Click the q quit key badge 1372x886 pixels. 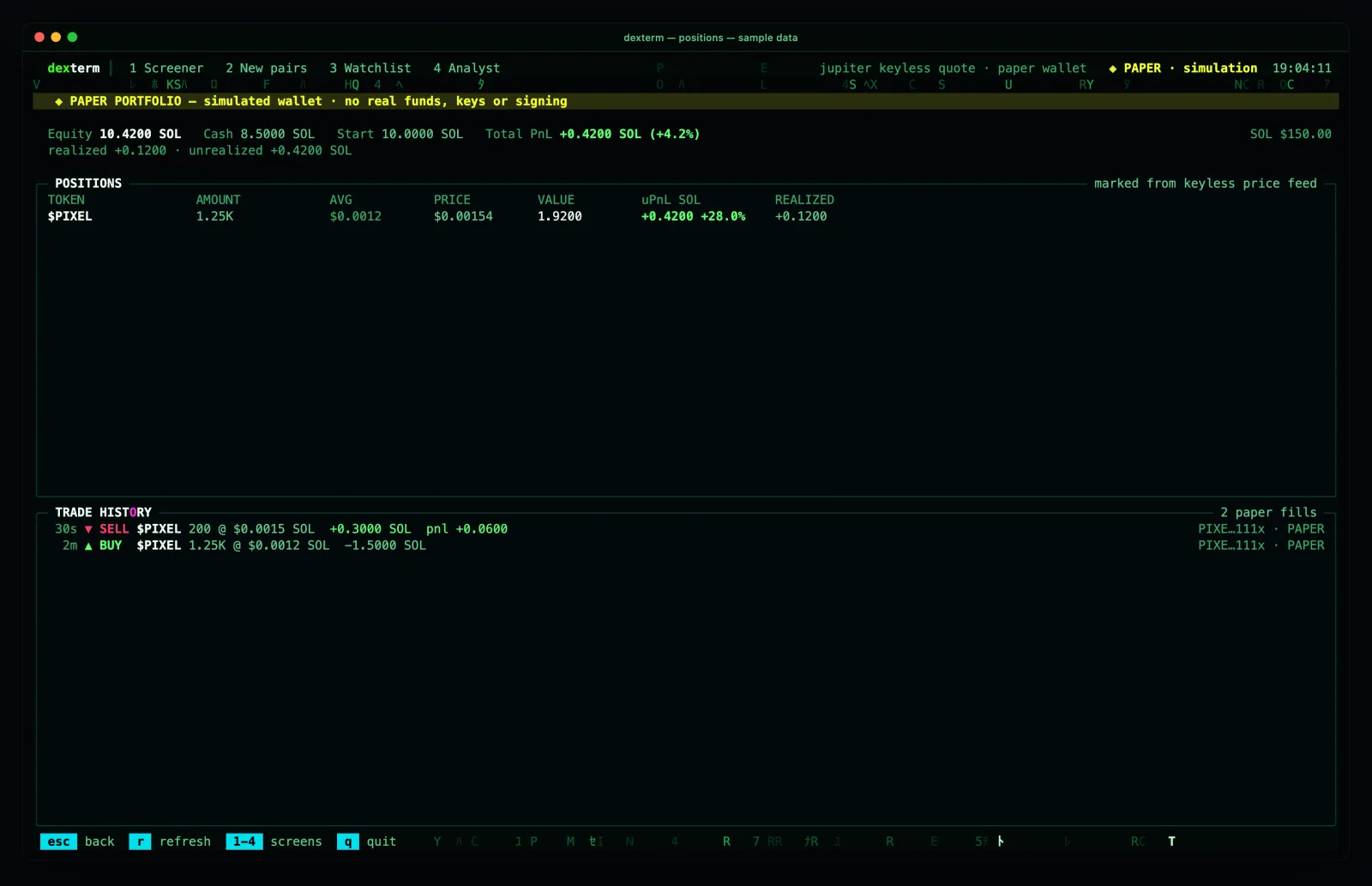348,841
